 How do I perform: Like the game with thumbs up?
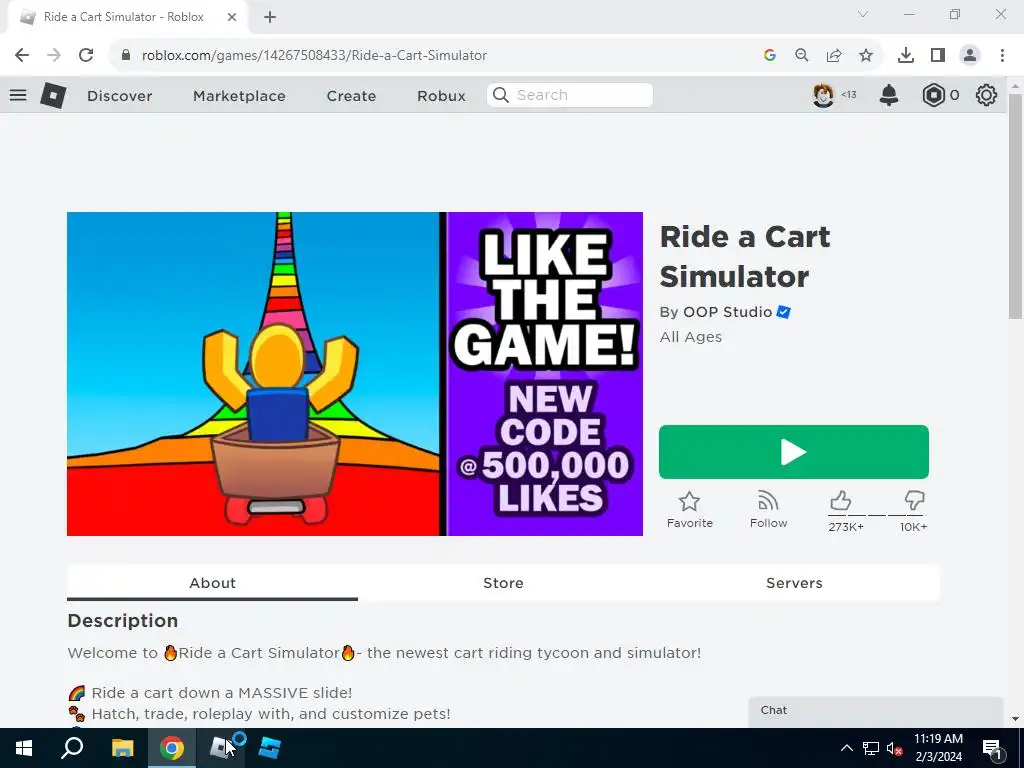(840, 501)
